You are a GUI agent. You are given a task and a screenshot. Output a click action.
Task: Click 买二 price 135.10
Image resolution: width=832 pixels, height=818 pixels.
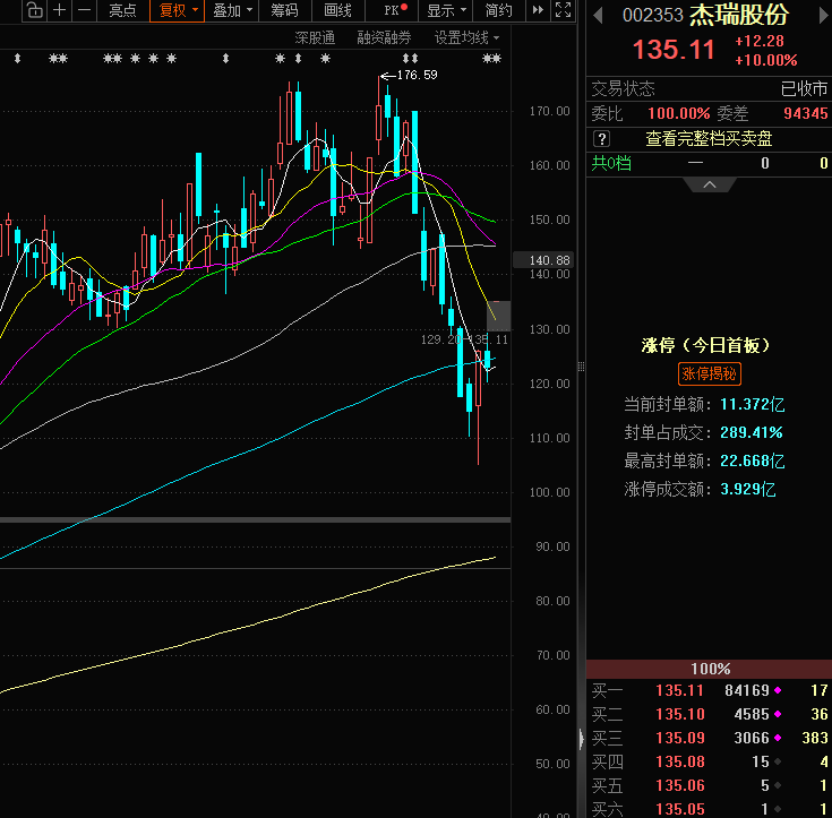point(680,714)
